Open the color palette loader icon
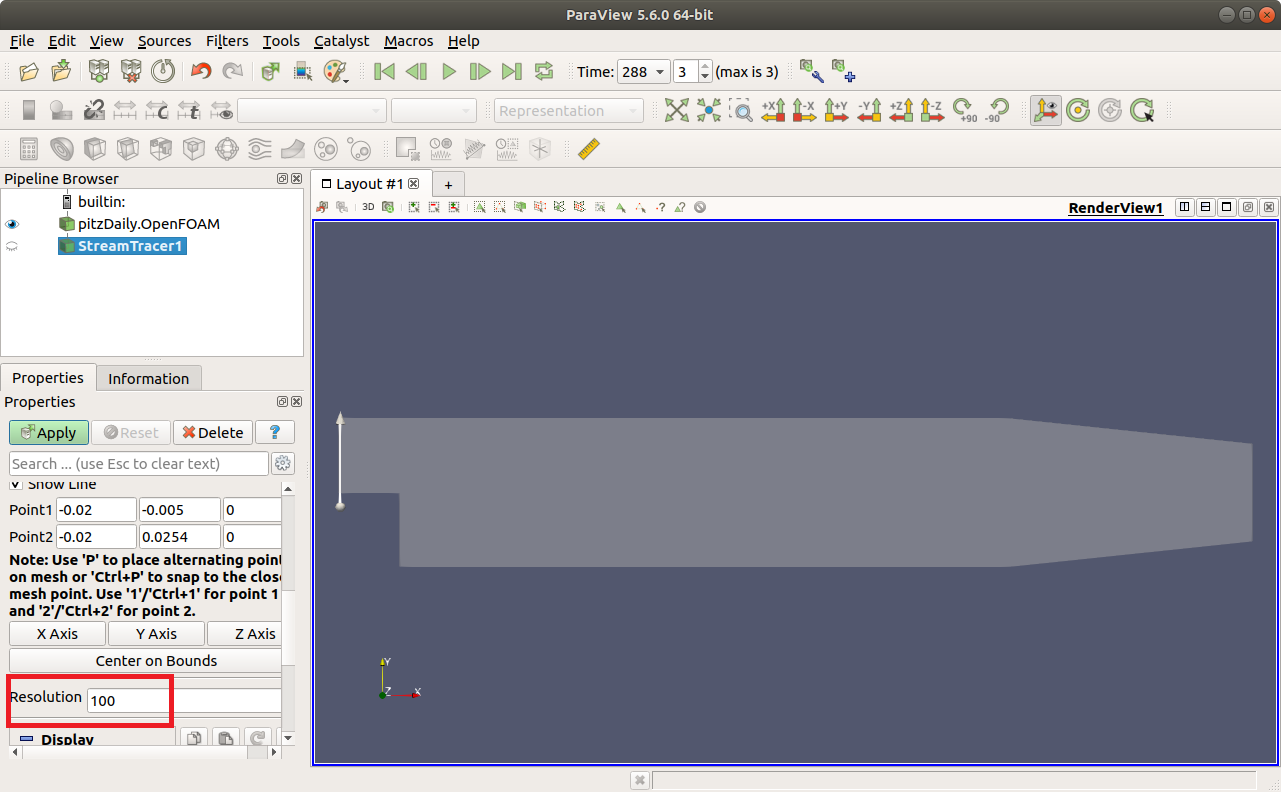The image size is (1281, 792). [x=335, y=72]
